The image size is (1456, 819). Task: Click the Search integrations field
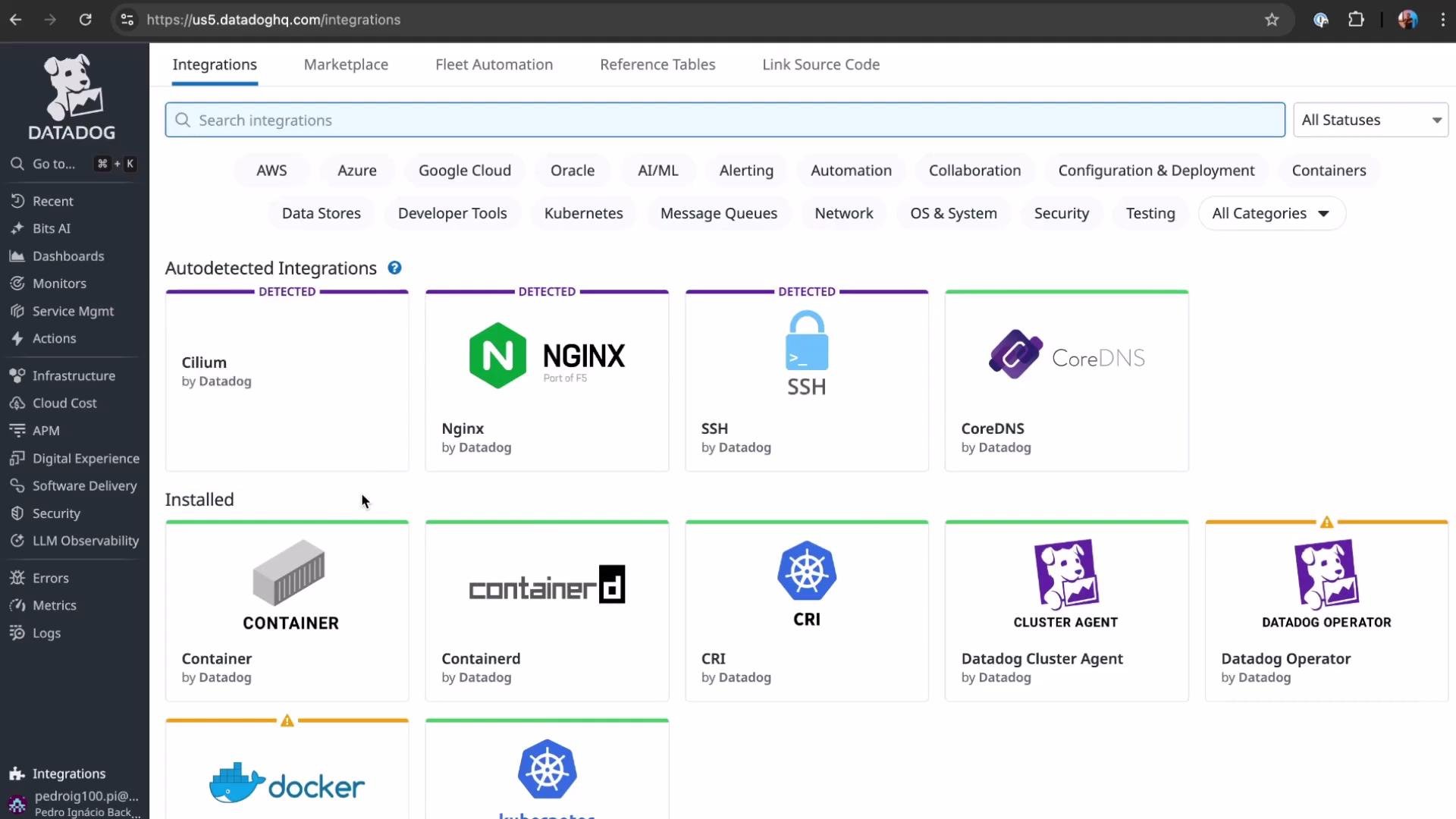pos(725,120)
